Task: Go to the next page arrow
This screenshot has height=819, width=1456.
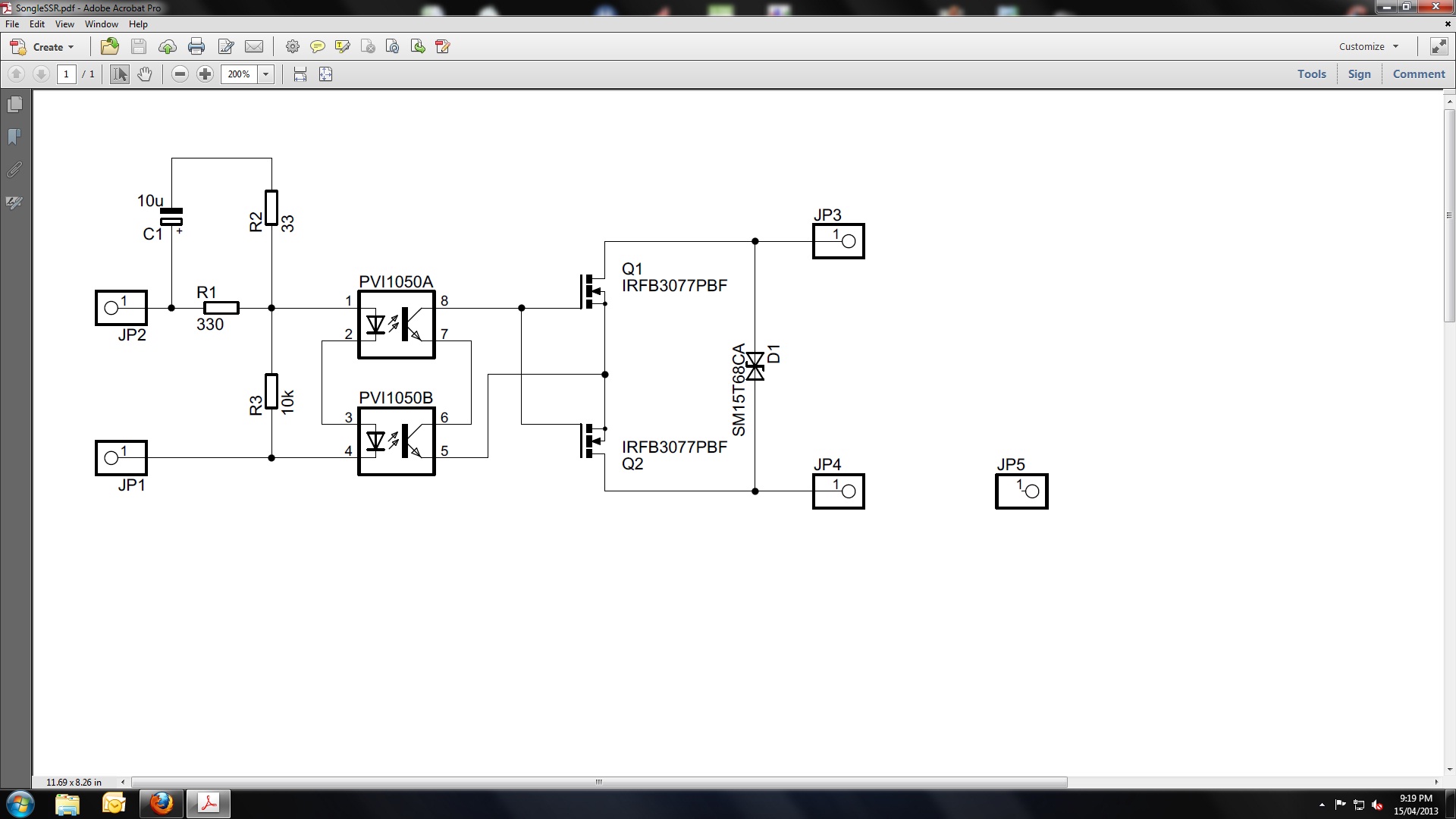Action: 42,74
